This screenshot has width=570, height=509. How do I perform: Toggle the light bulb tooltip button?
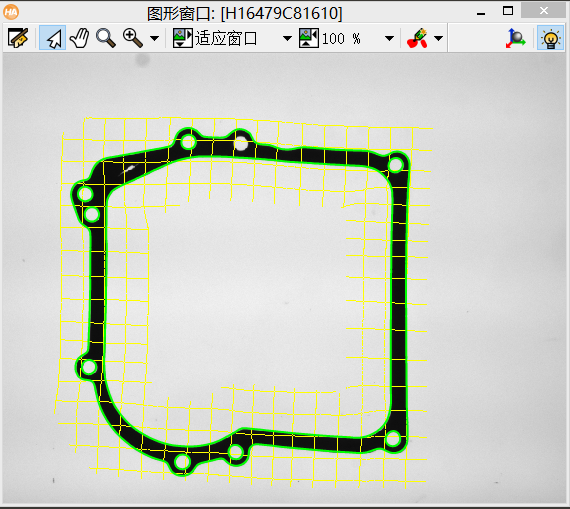[550, 38]
